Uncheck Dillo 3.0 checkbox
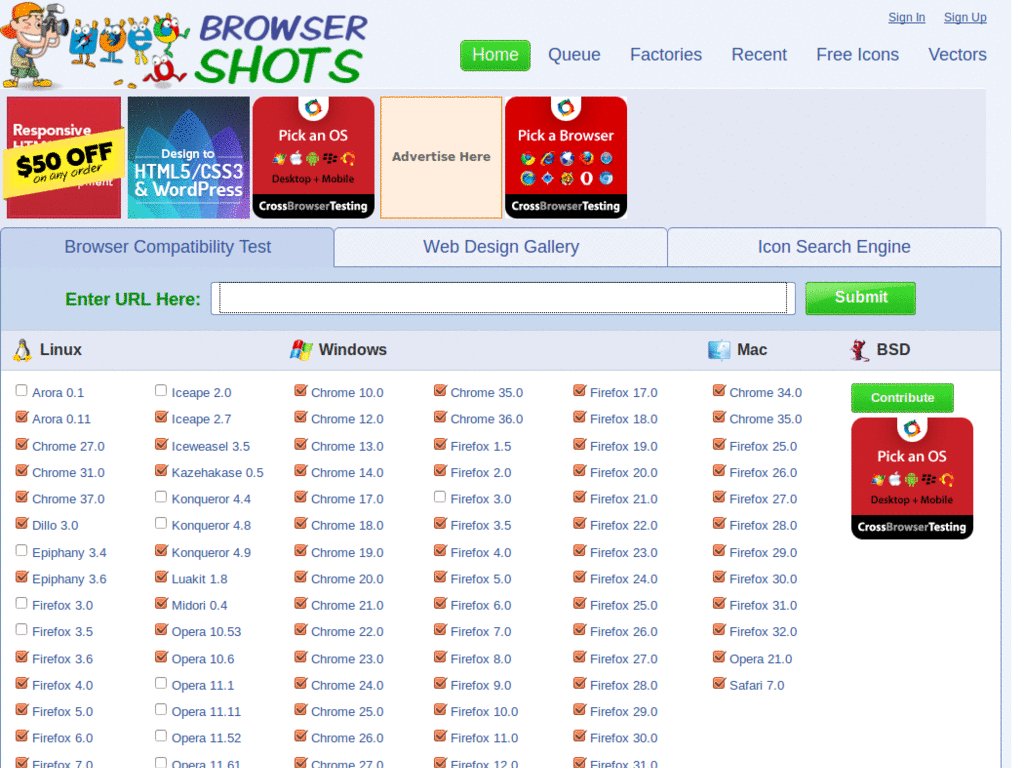The image size is (1024, 768). tap(22, 523)
